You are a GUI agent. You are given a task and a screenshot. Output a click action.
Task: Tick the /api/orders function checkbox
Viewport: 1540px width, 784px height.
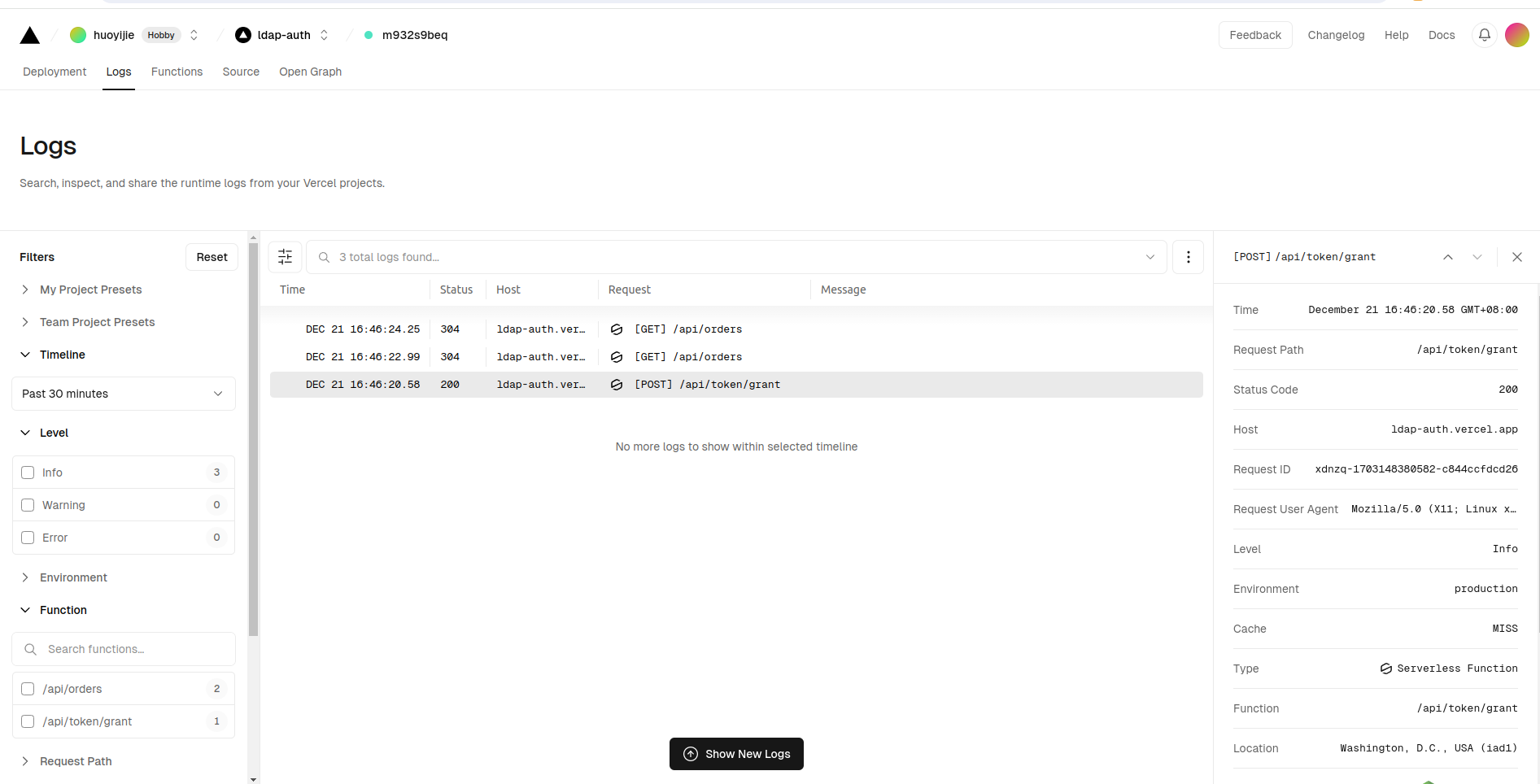tap(28, 689)
